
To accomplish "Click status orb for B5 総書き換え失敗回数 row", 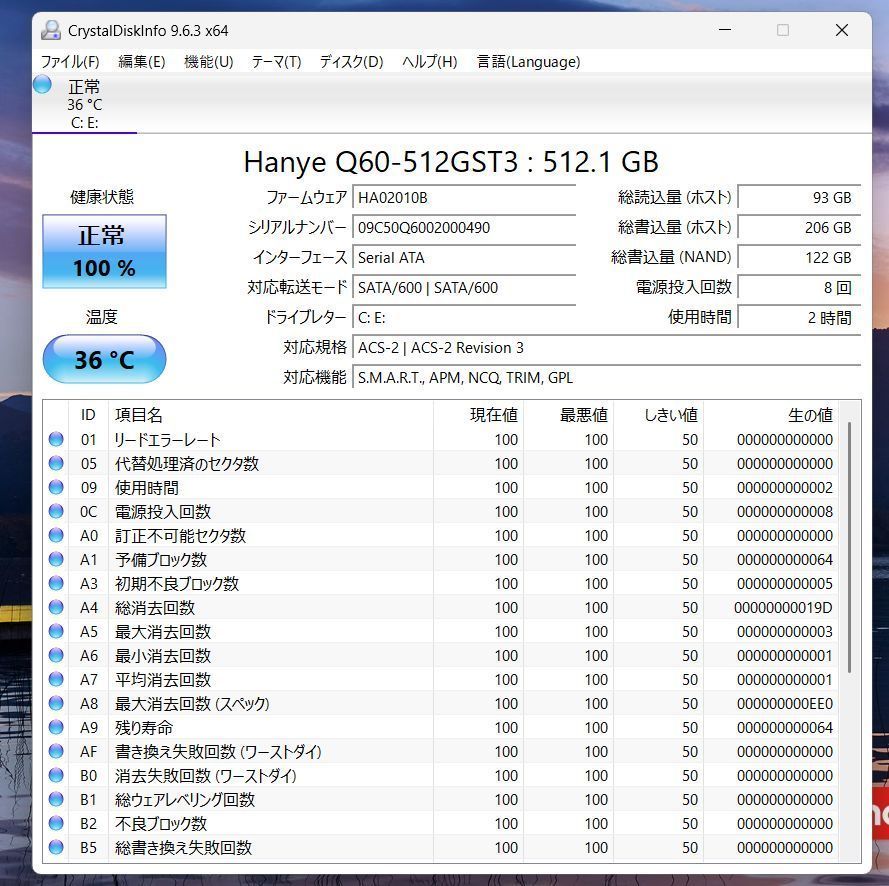I will tap(56, 847).
